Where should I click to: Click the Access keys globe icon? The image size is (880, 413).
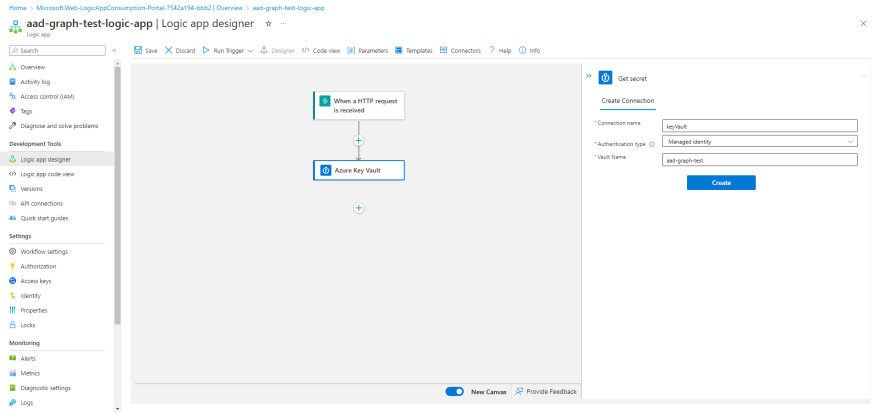13,281
